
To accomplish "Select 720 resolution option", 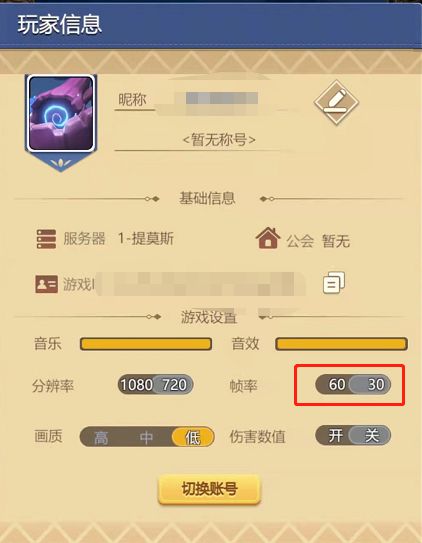I will coord(174,385).
